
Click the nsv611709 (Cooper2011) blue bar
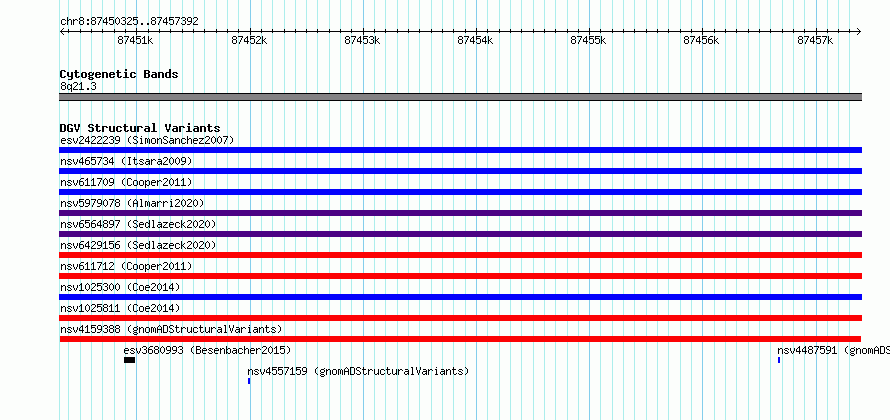pyautogui.click(x=460, y=192)
